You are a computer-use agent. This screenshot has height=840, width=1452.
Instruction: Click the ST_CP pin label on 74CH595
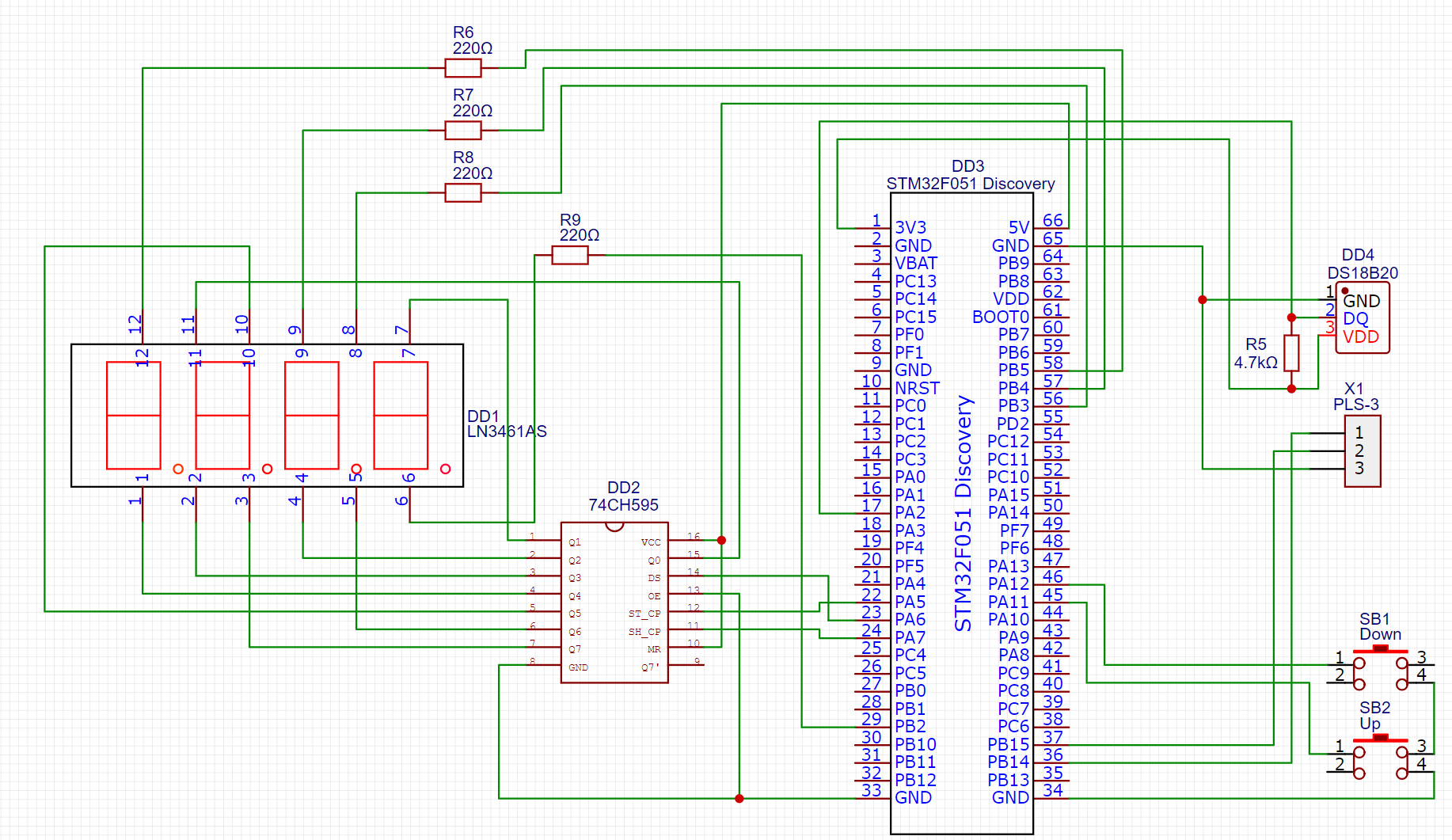point(644,614)
